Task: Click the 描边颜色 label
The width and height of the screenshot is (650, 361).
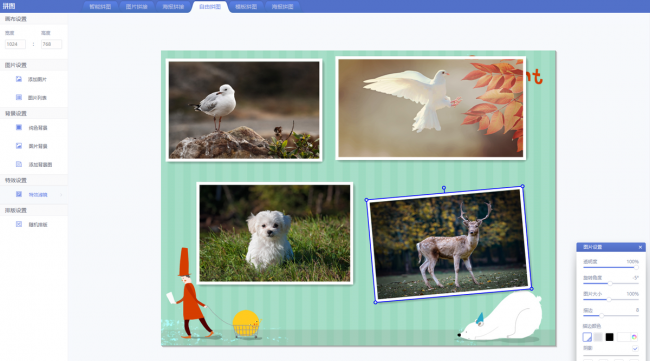Action: [592, 326]
